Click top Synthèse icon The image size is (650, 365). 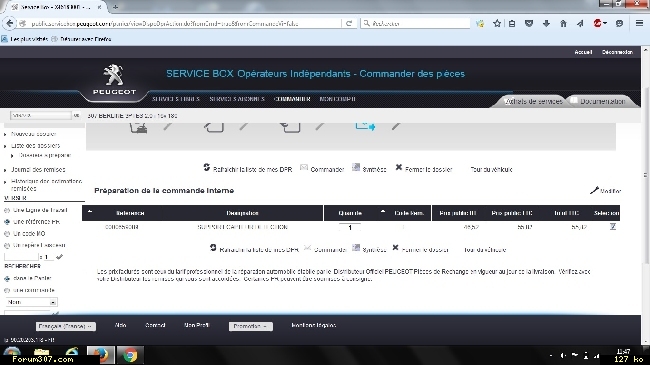[356, 167]
